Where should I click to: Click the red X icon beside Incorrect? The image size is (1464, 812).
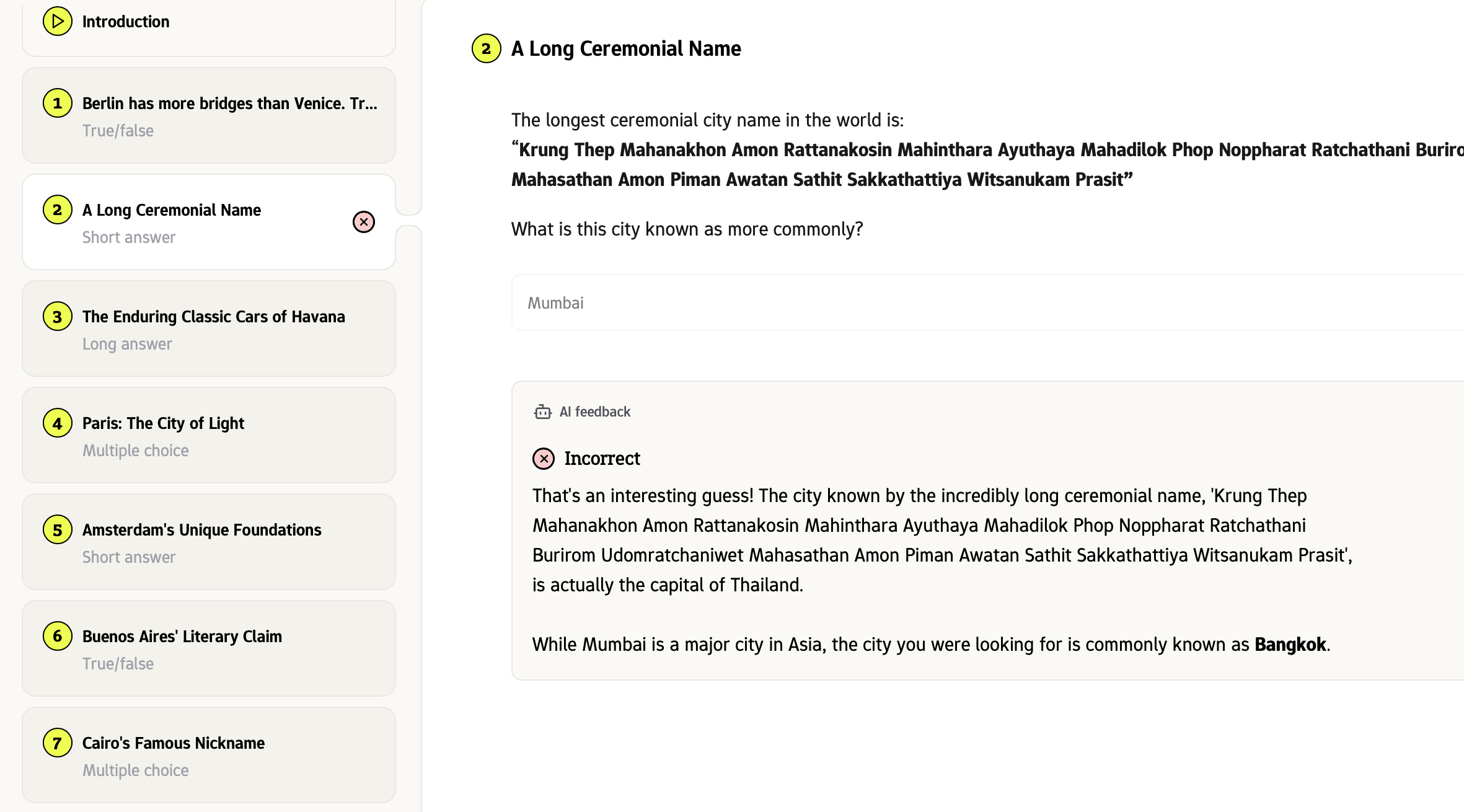pos(544,459)
